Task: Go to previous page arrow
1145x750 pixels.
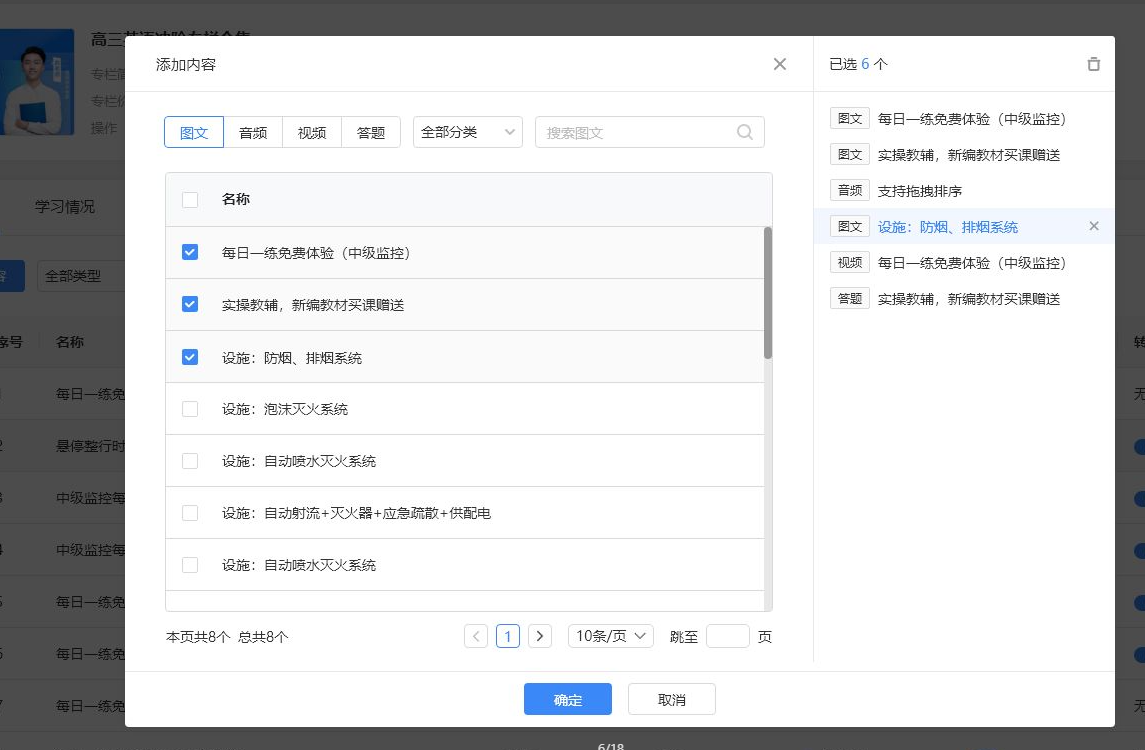Action: point(477,636)
